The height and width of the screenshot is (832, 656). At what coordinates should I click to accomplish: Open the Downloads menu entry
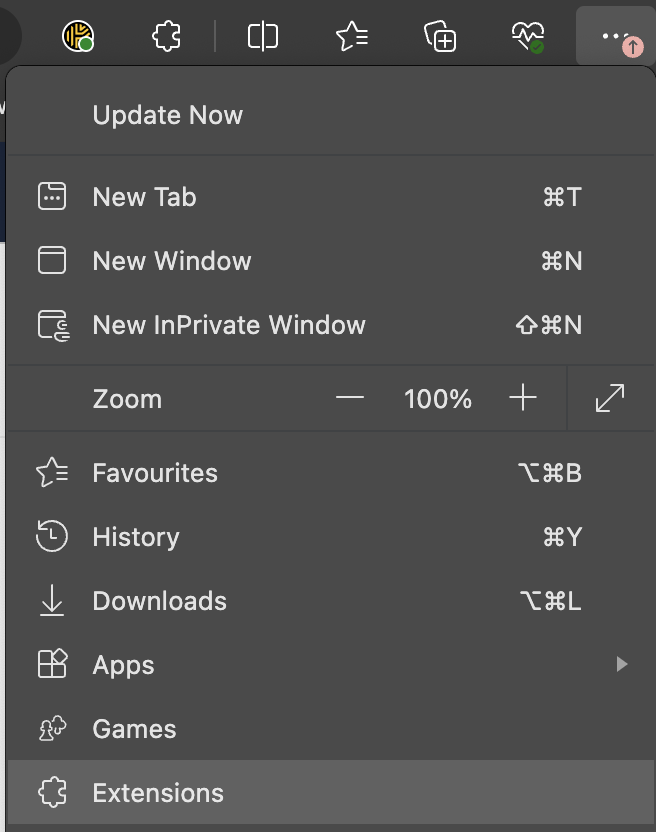pyautogui.click(x=160, y=601)
